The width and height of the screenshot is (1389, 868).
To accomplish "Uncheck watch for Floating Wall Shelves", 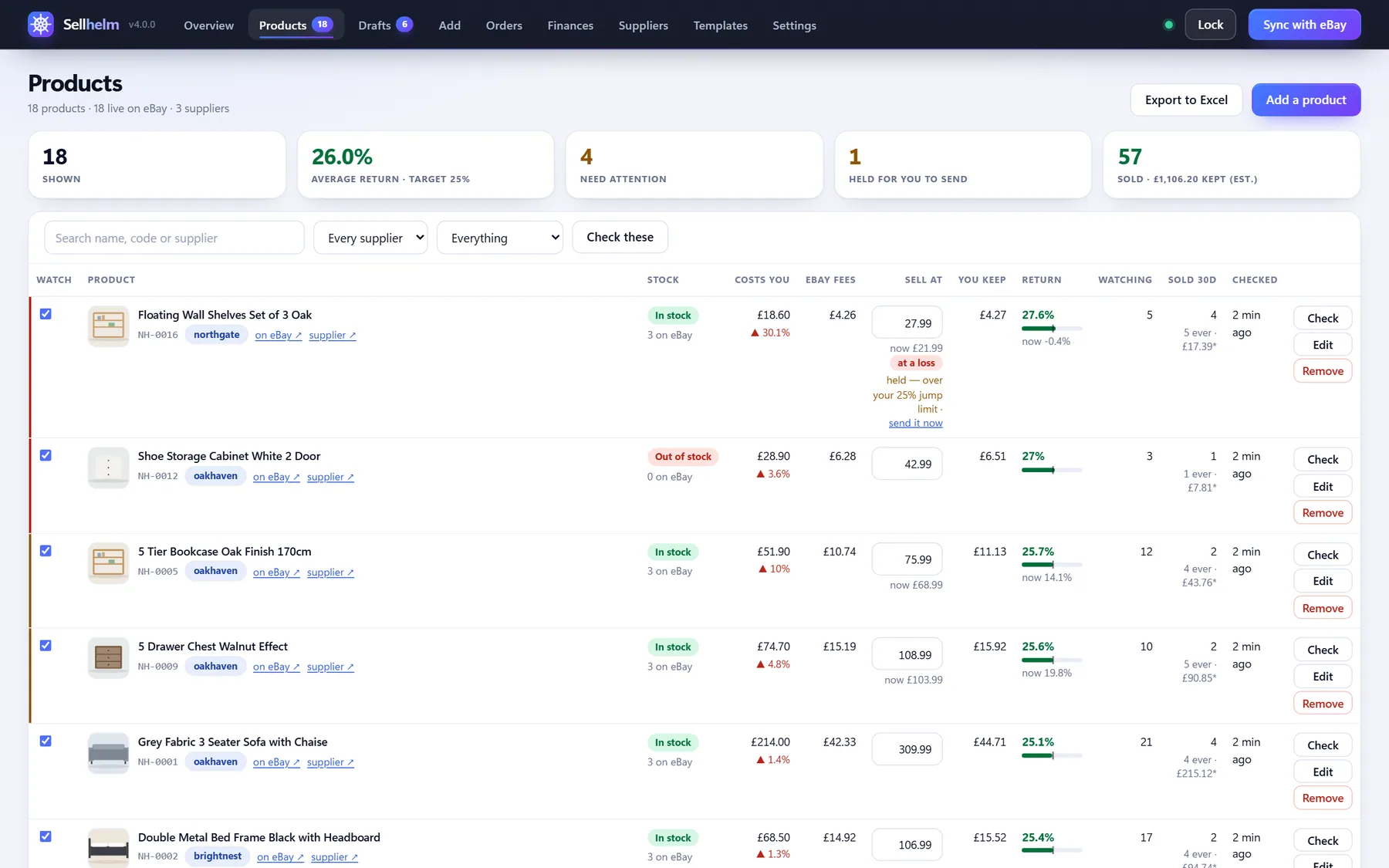I will (46, 314).
